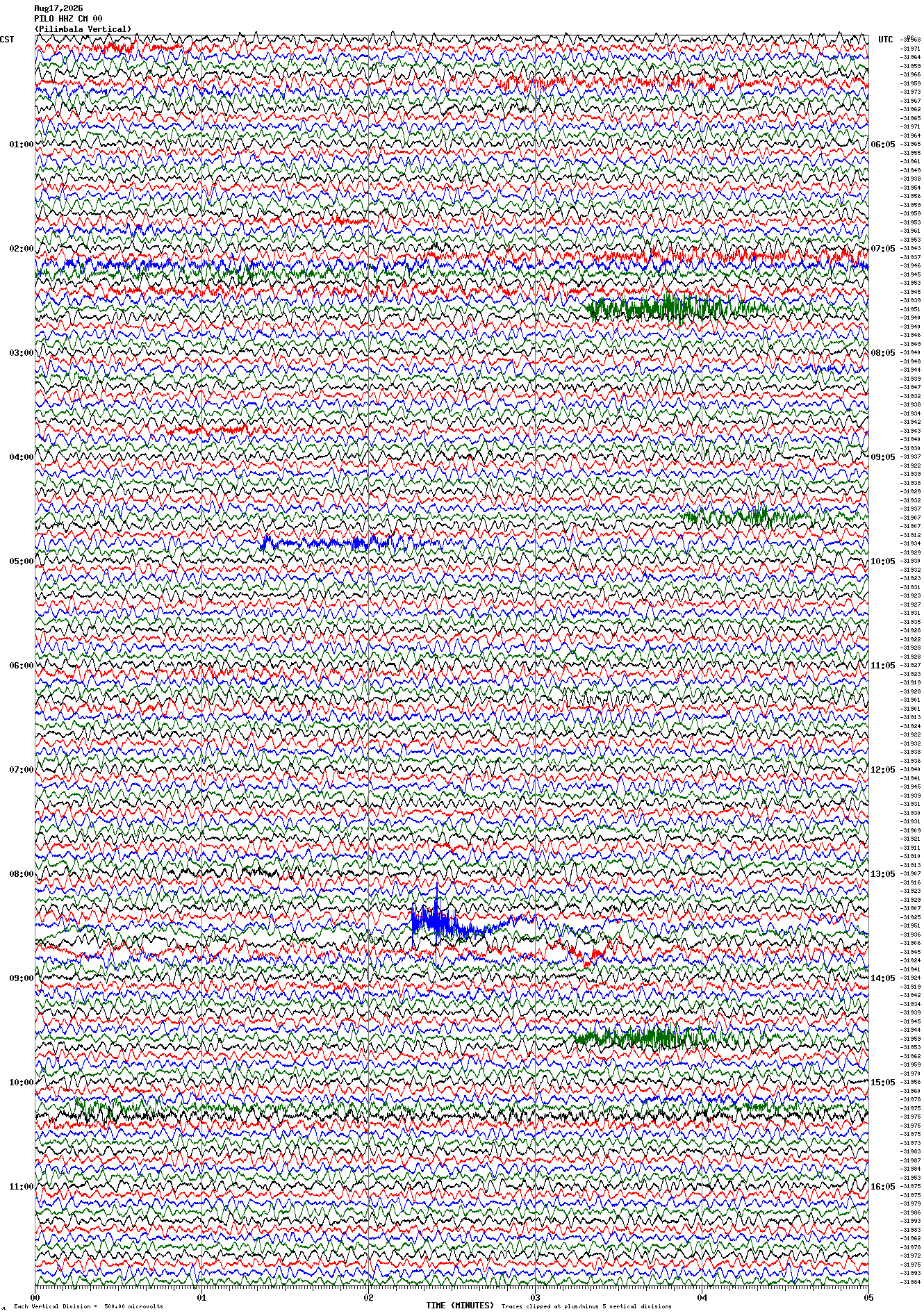Screen dimensions: 924x1316
Task: Click the 03 minute axis tick label
Action: coord(535,1297)
